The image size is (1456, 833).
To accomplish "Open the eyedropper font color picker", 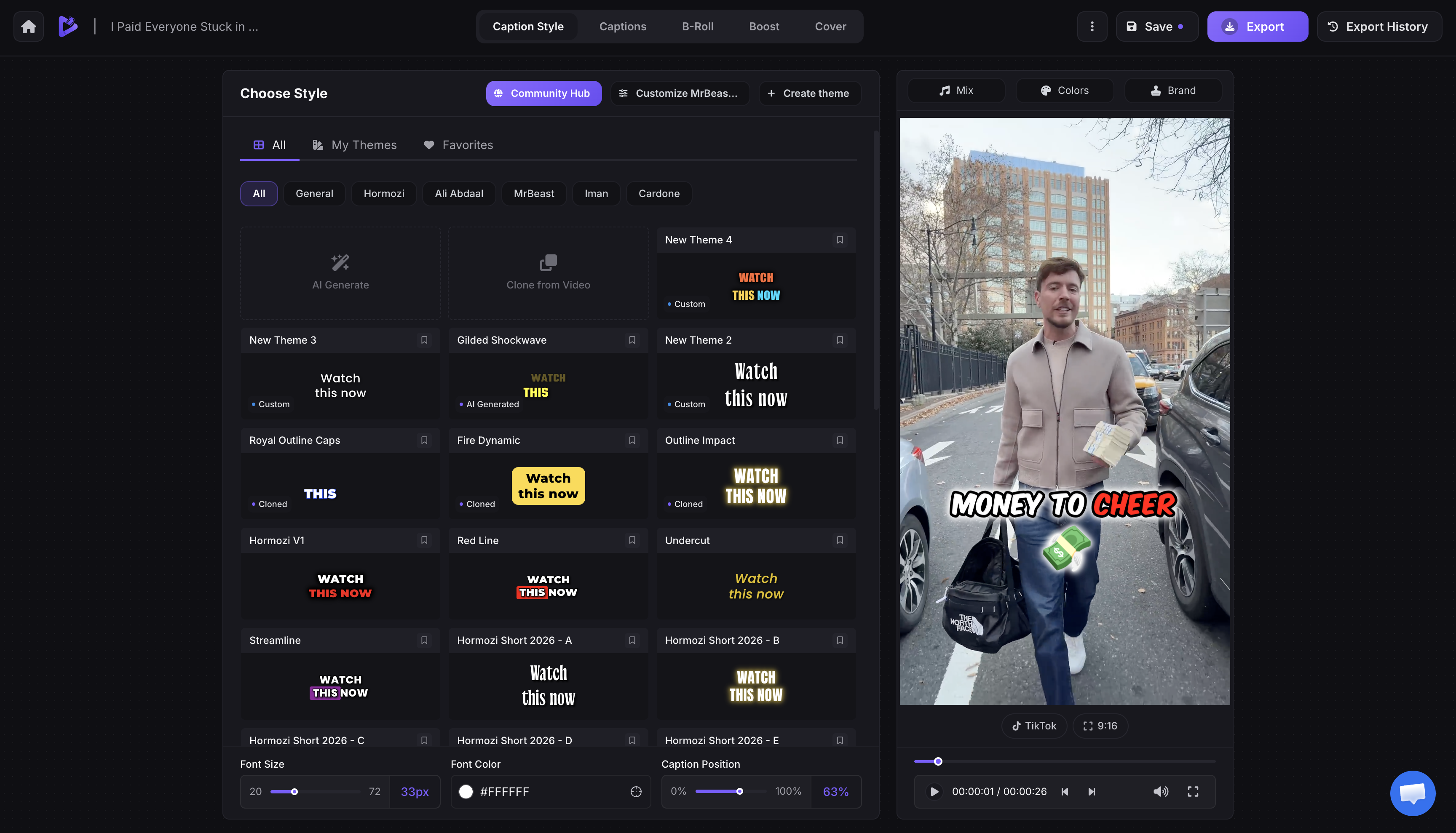I will click(x=636, y=791).
